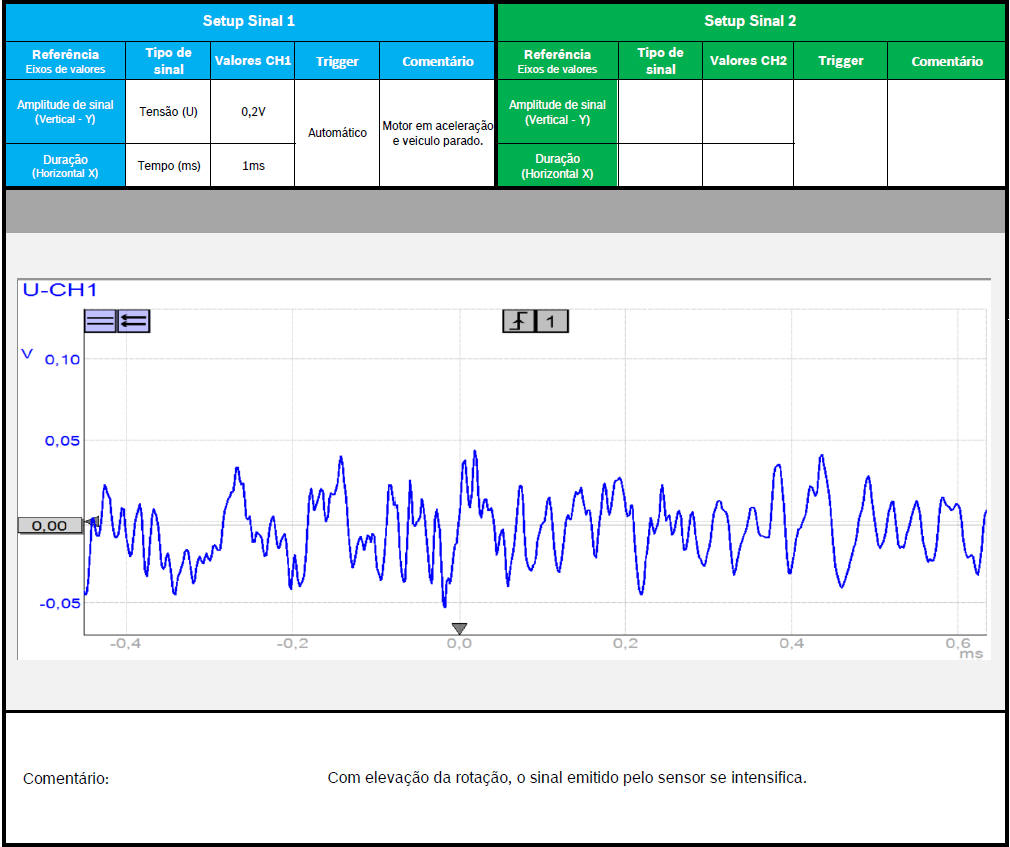Screen dimensions: 1010x847
Task: Click the bottom comment text about rotação
Action: click(567, 777)
